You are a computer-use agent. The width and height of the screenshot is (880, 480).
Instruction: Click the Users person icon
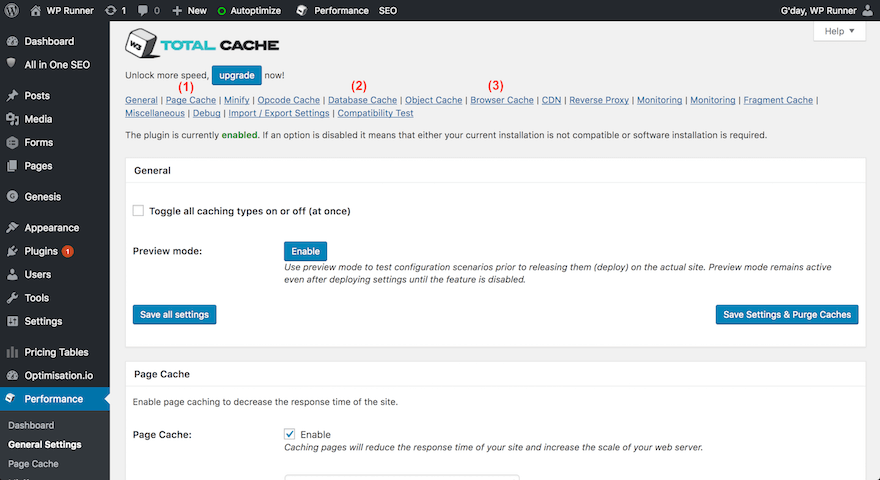12,275
